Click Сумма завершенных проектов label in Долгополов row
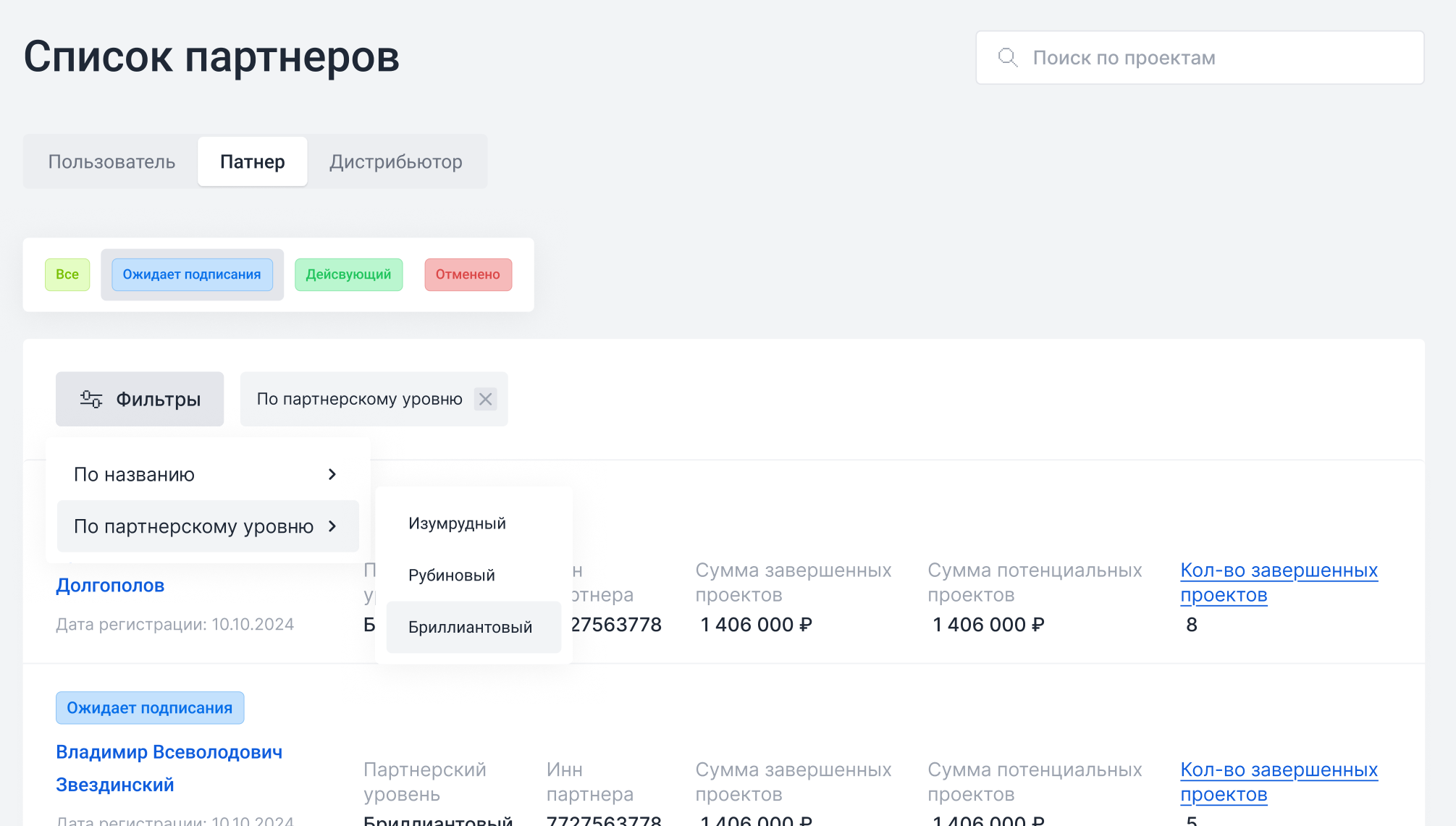This screenshot has height=826, width=1456. (794, 583)
